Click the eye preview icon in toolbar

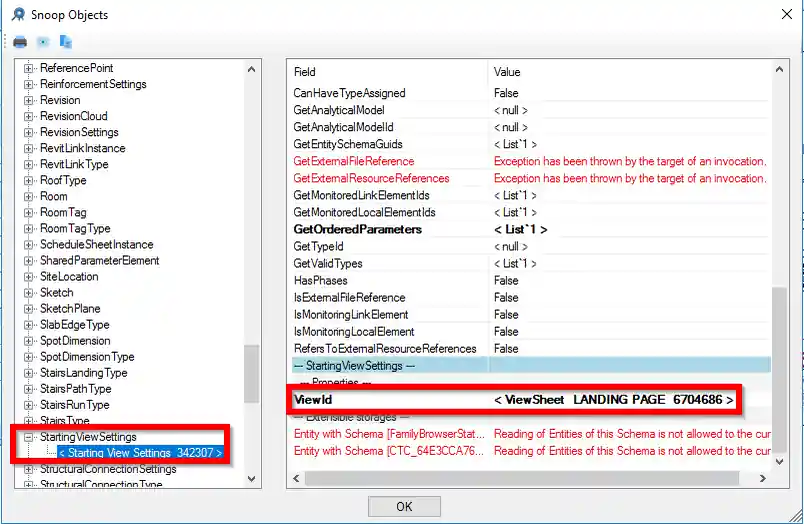coord(43,42)
